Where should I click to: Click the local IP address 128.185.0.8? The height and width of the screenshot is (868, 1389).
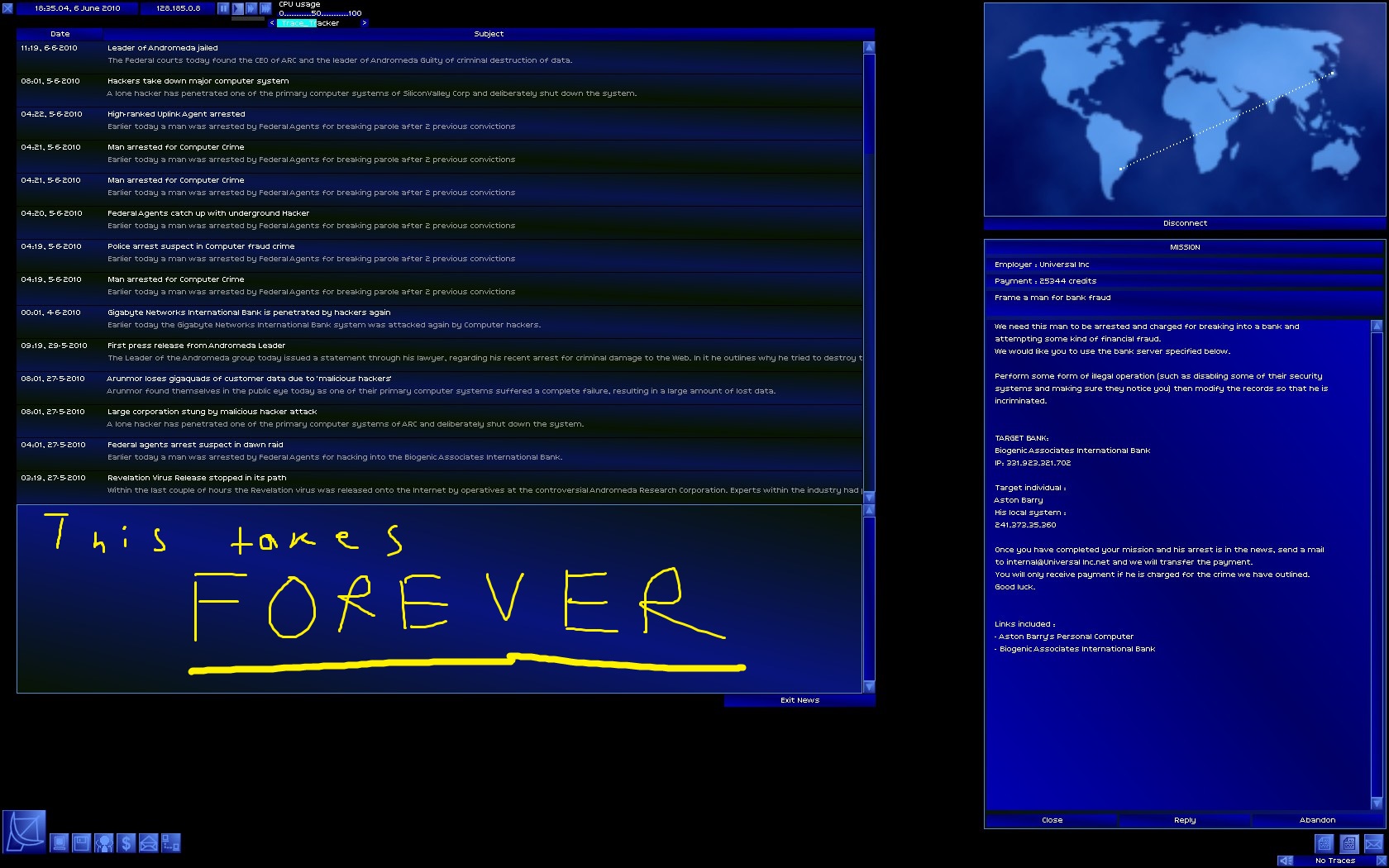click(x=178, y=8)
